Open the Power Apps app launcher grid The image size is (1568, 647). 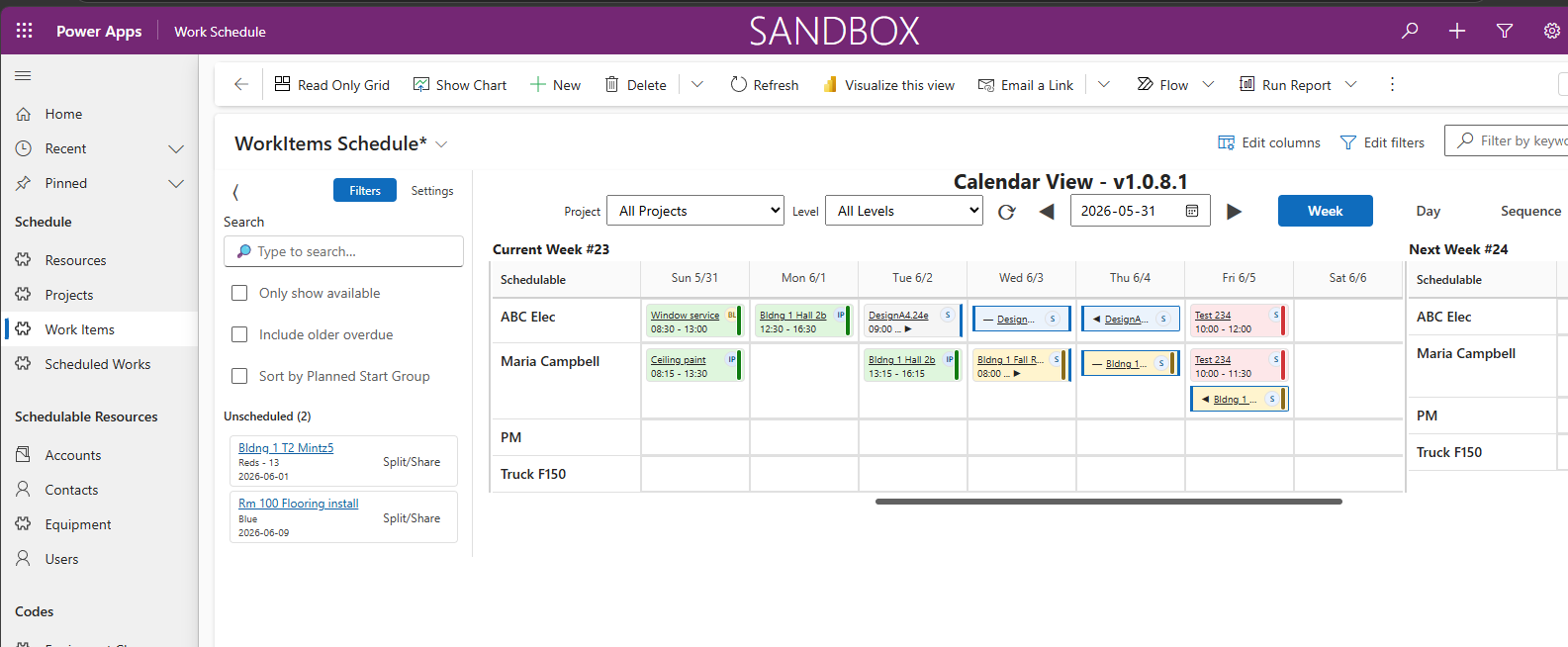coord(25,31)
